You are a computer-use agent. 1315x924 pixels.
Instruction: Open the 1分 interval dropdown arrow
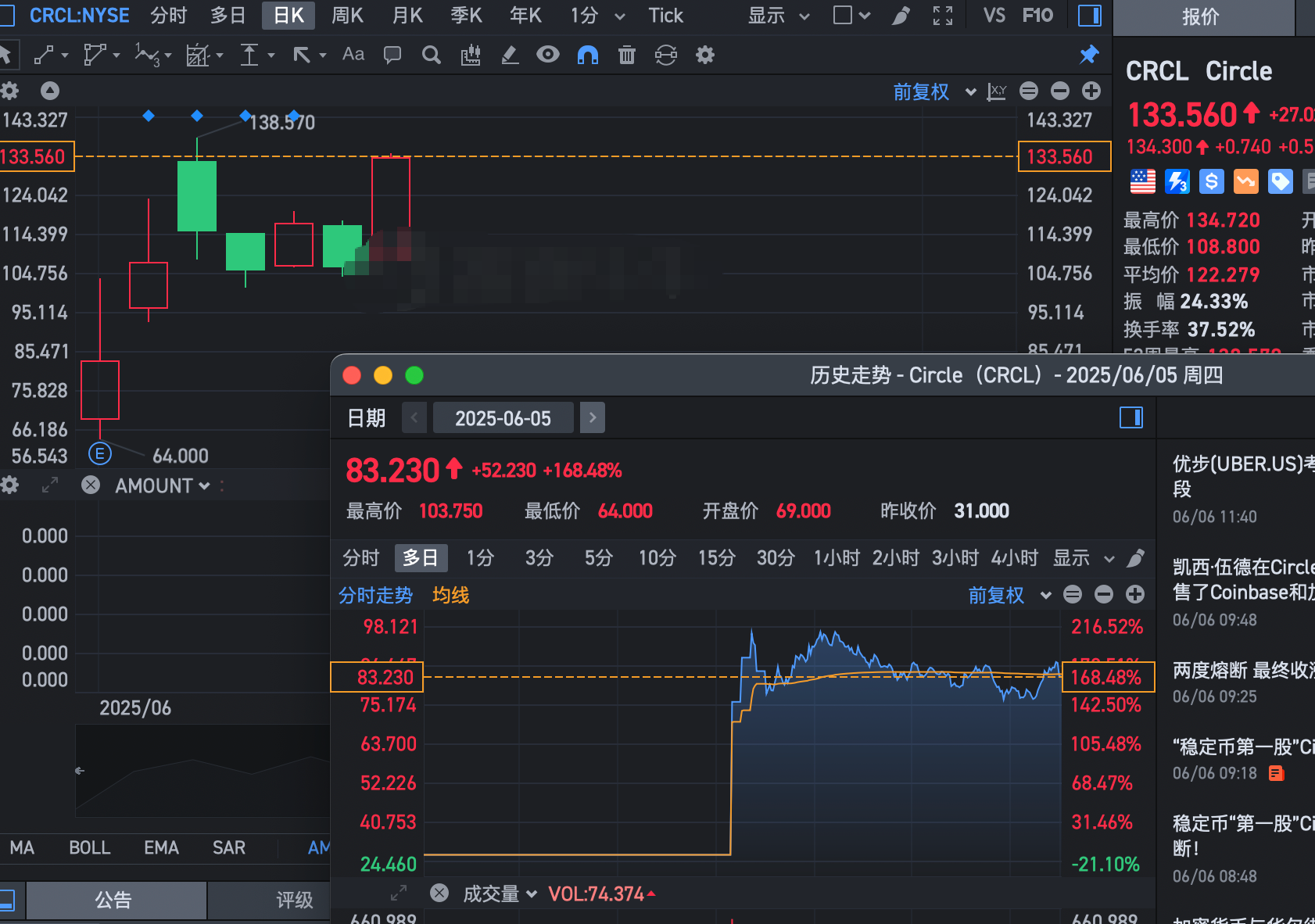[620, 16]
